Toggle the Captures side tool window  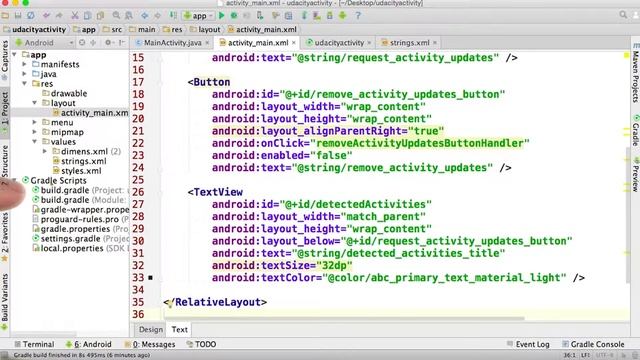tap(4, 59)
